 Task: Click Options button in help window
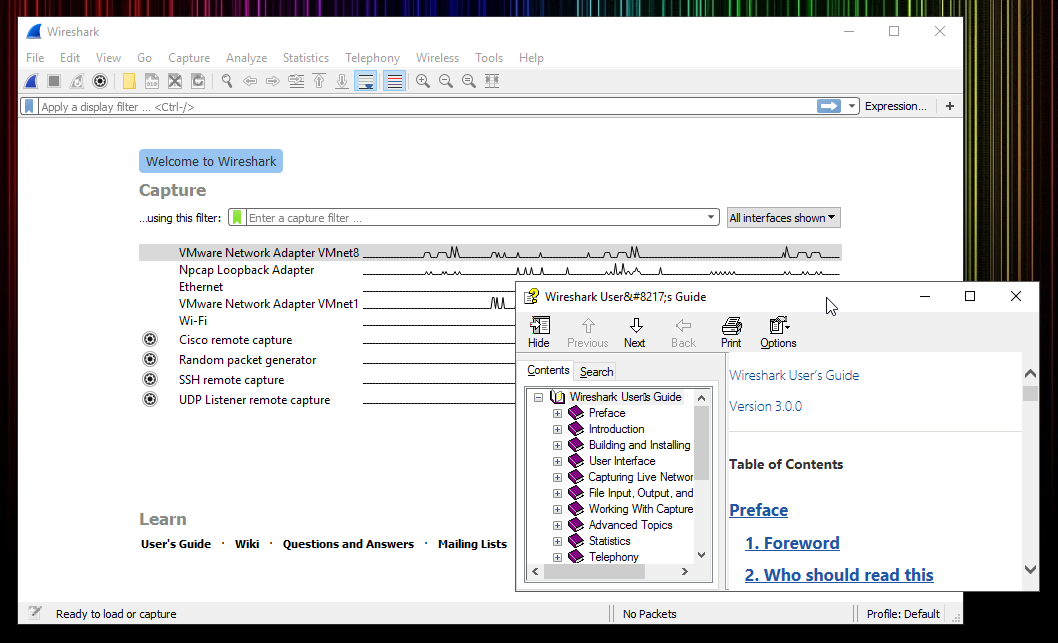778,333
